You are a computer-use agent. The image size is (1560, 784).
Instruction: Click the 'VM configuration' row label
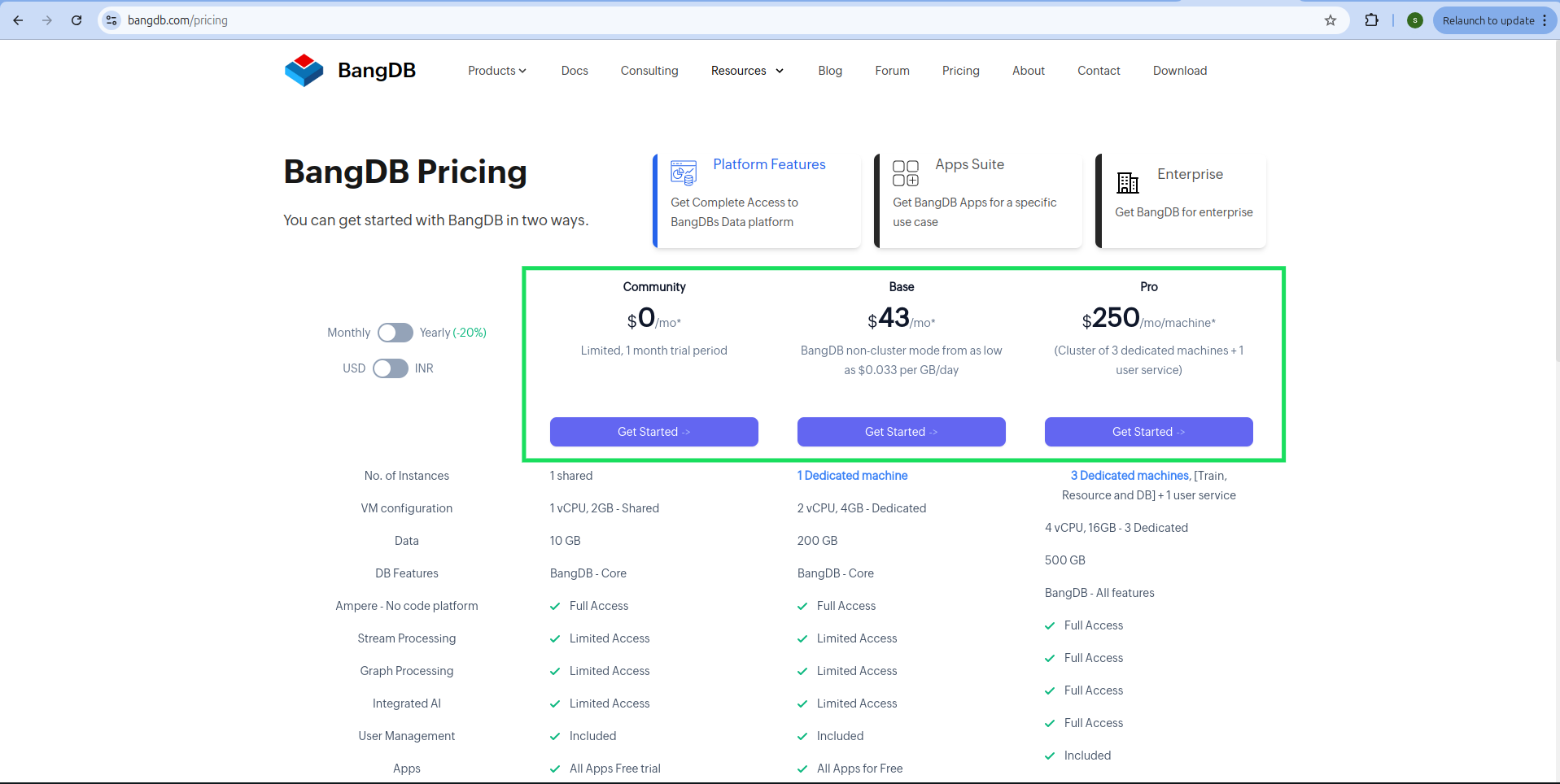click(x=407, y=508)
